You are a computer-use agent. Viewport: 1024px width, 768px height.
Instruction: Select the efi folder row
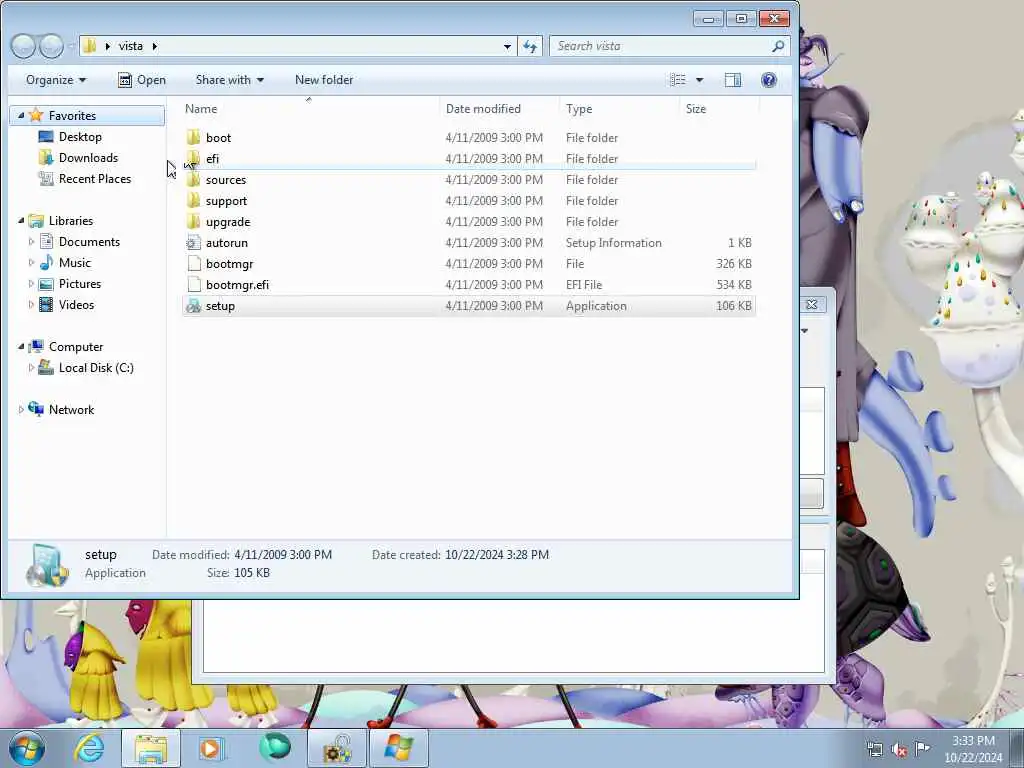469,159
